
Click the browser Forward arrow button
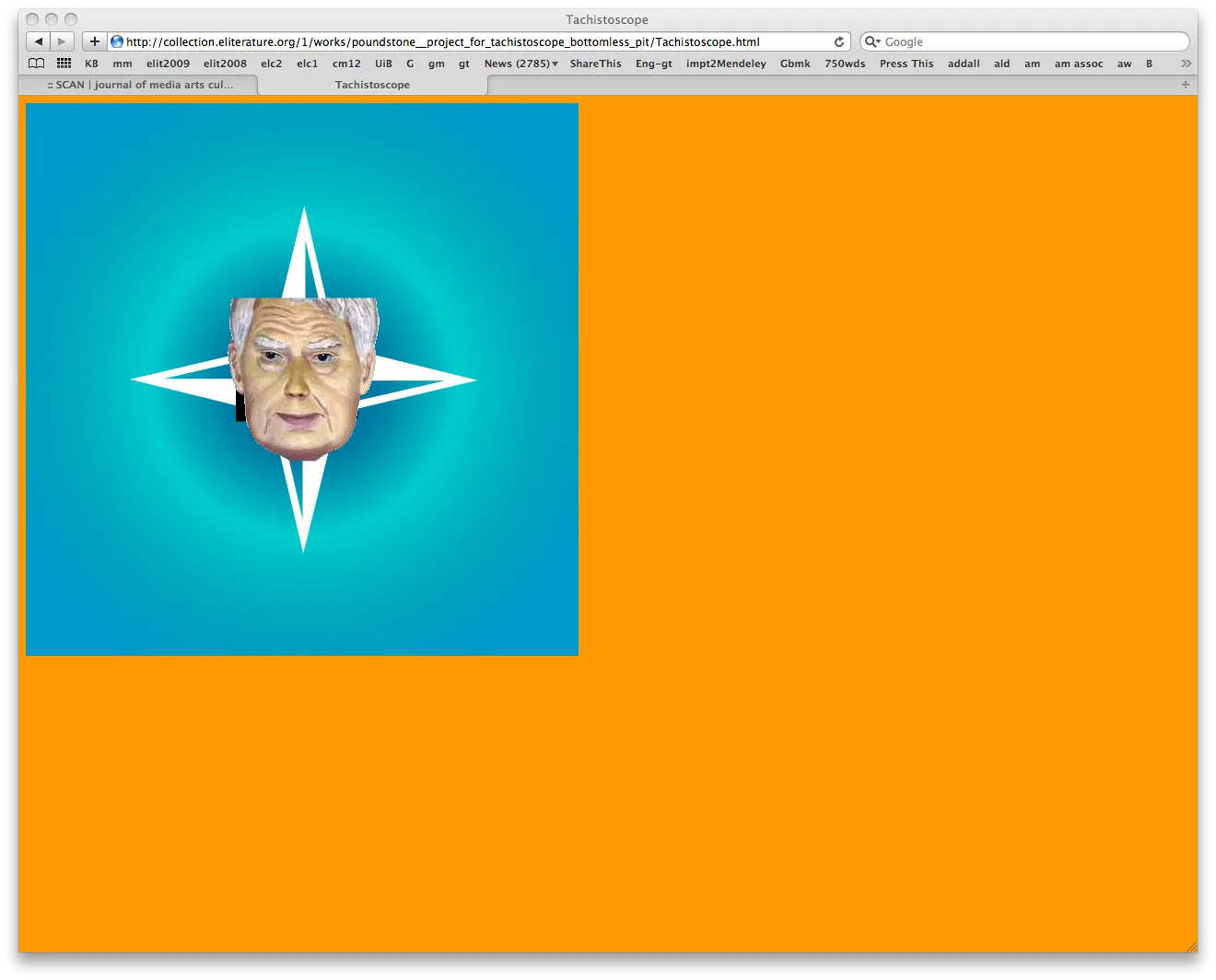62,41
